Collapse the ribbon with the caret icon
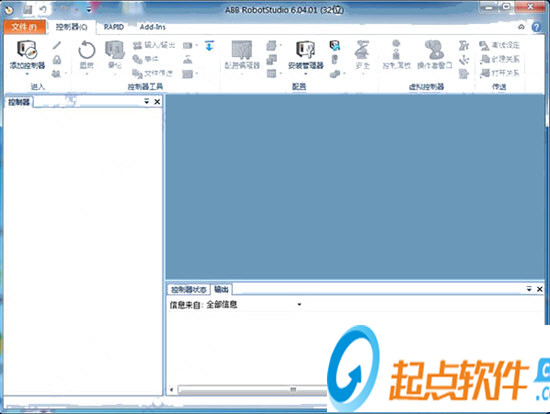The width and height of the screenshot is (550, 414). coord(522,27)
